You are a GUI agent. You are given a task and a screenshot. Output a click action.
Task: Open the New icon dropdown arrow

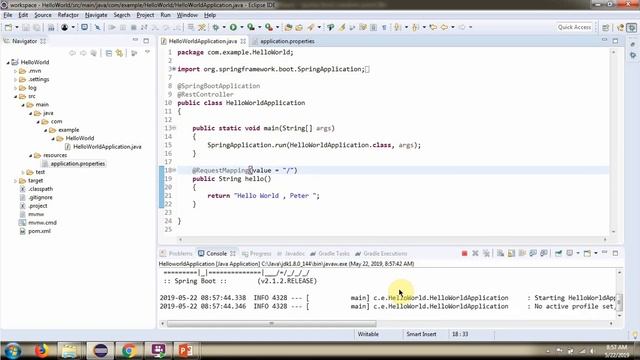click(17, 27)
